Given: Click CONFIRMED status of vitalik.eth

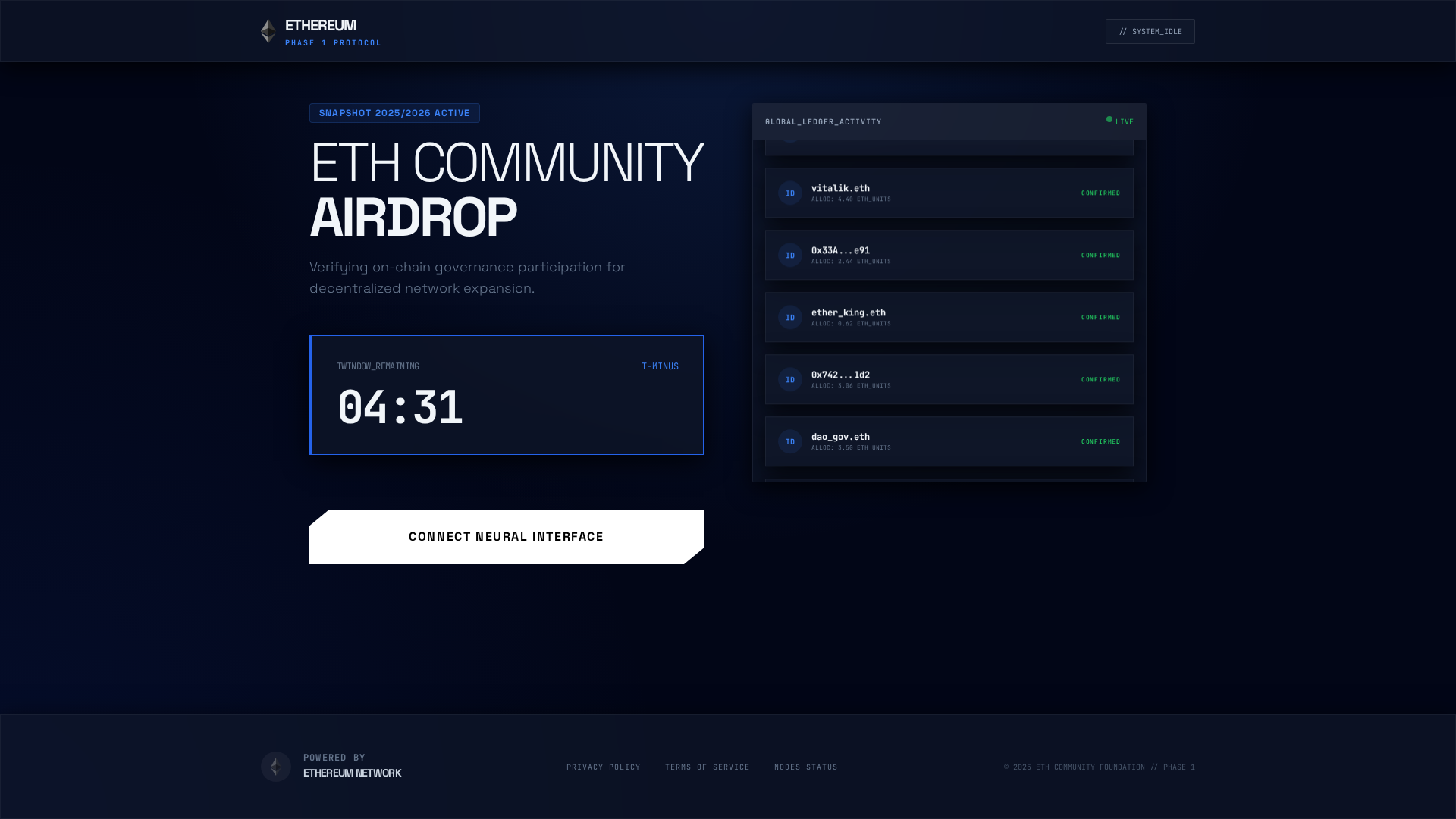Looking at the screenshot, I should point(1100,193).
